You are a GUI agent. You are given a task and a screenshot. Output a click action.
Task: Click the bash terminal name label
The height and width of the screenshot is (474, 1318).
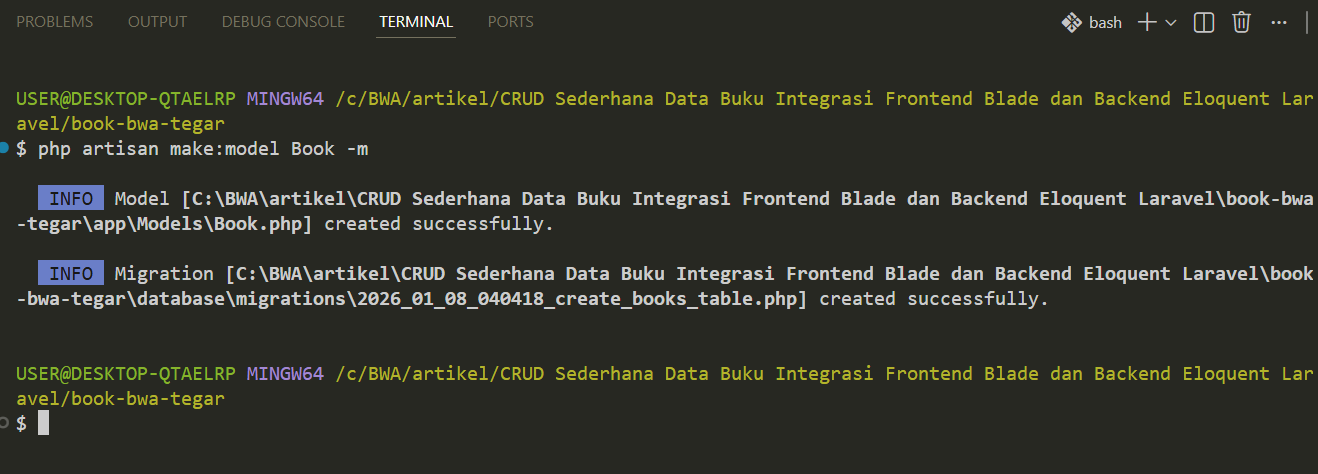point(1105,22)
